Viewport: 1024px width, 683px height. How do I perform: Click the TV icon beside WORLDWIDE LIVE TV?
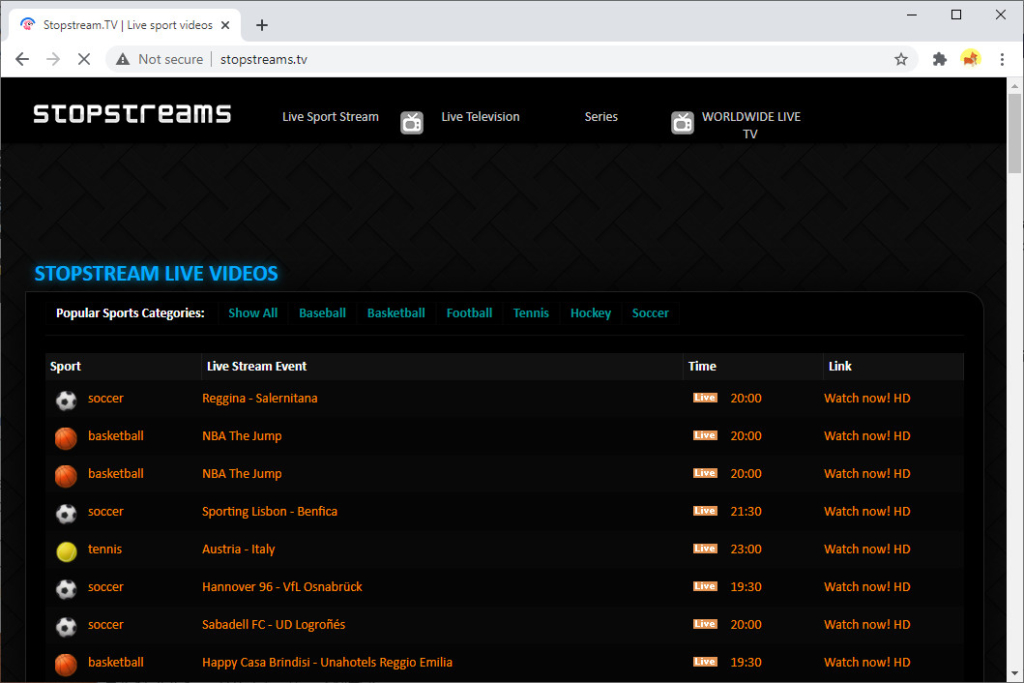pyautogui.click(x=682, y=122)
